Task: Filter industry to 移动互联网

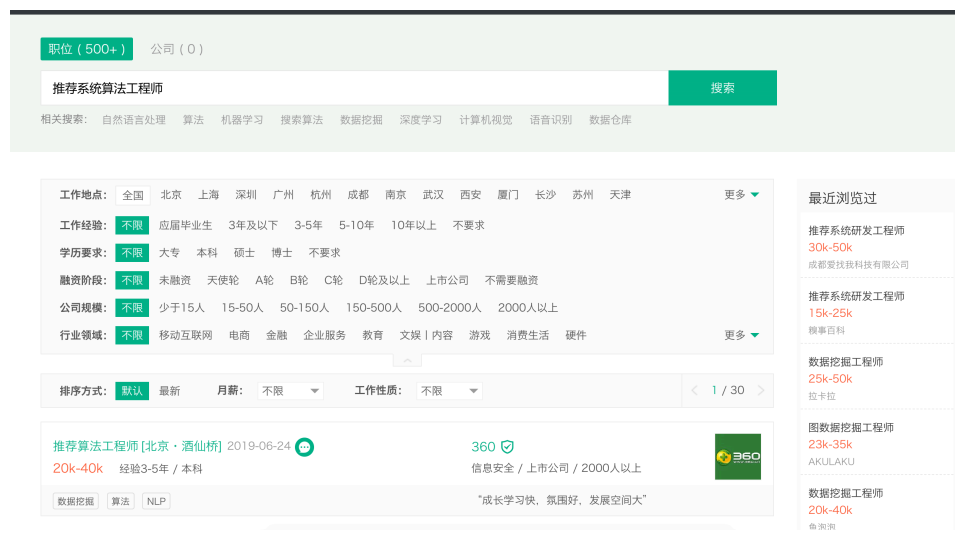Action: (x=186, y=335)
